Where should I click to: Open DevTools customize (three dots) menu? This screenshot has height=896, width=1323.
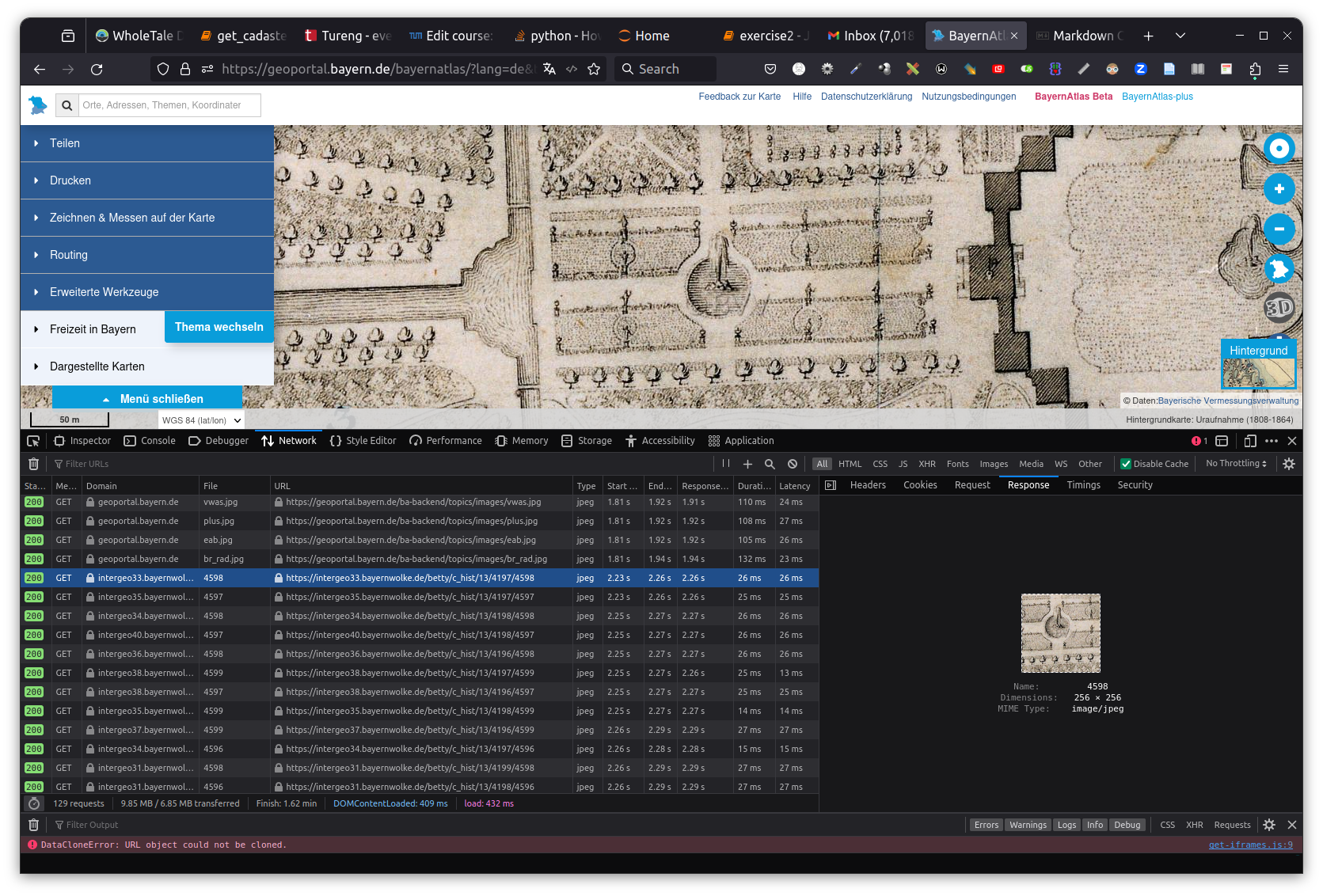point(1272,441)
